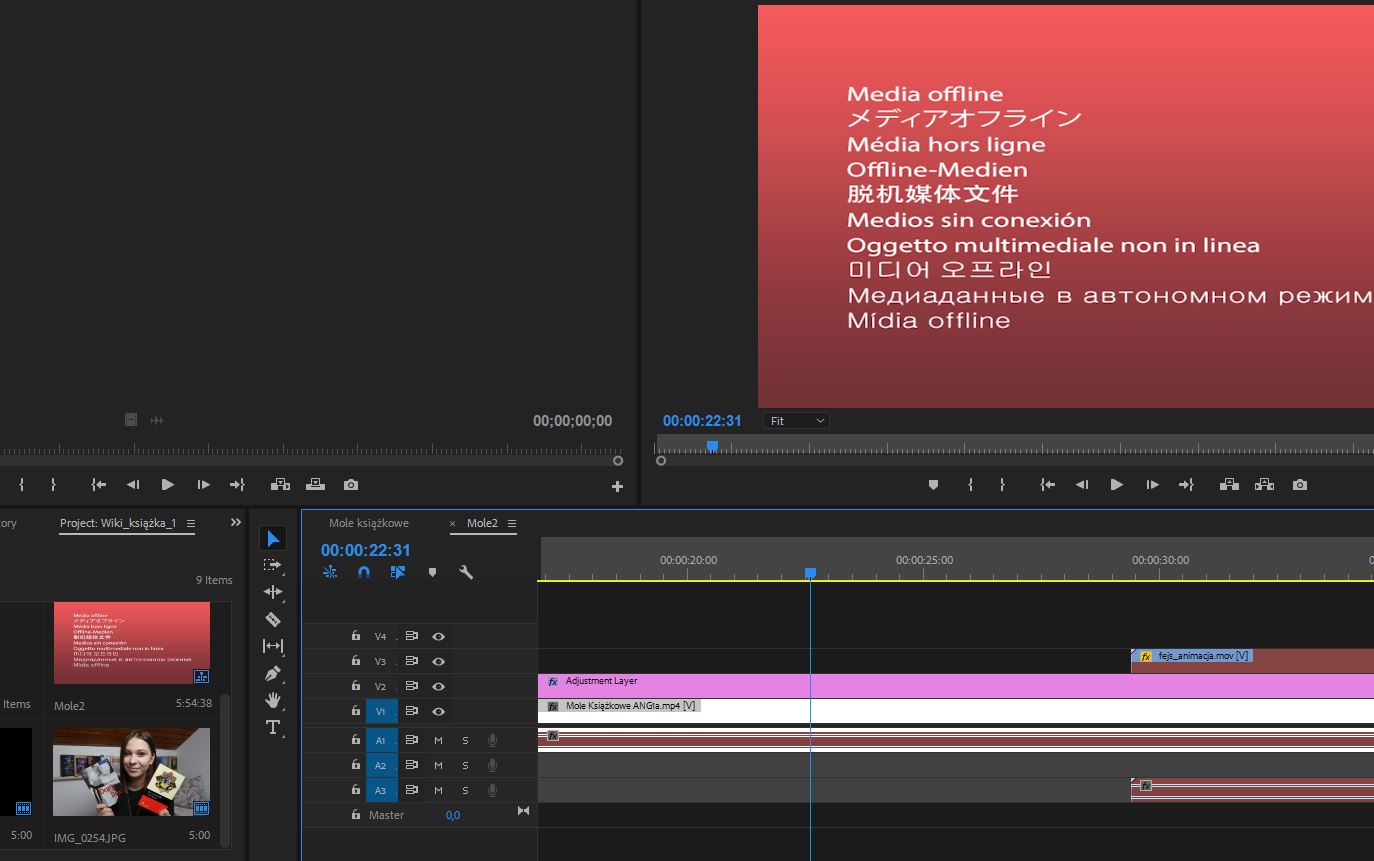Toggle V1 track output eye

pos(438,711)
